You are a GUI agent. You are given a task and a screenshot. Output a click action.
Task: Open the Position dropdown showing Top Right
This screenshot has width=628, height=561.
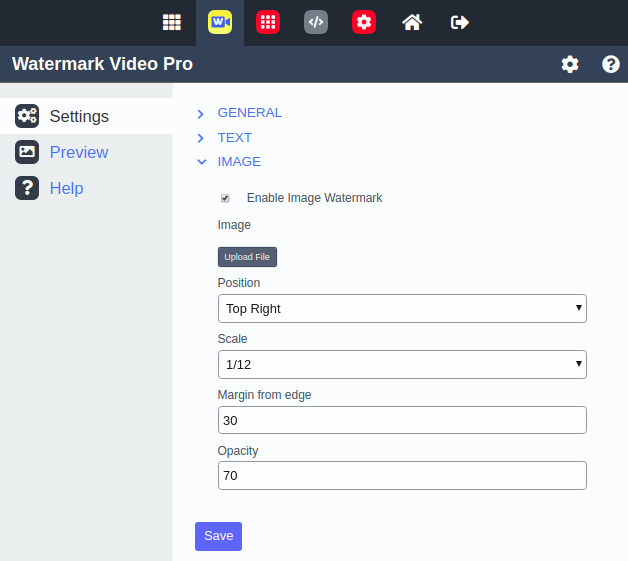pyautogui.click(x=402, y=309)
